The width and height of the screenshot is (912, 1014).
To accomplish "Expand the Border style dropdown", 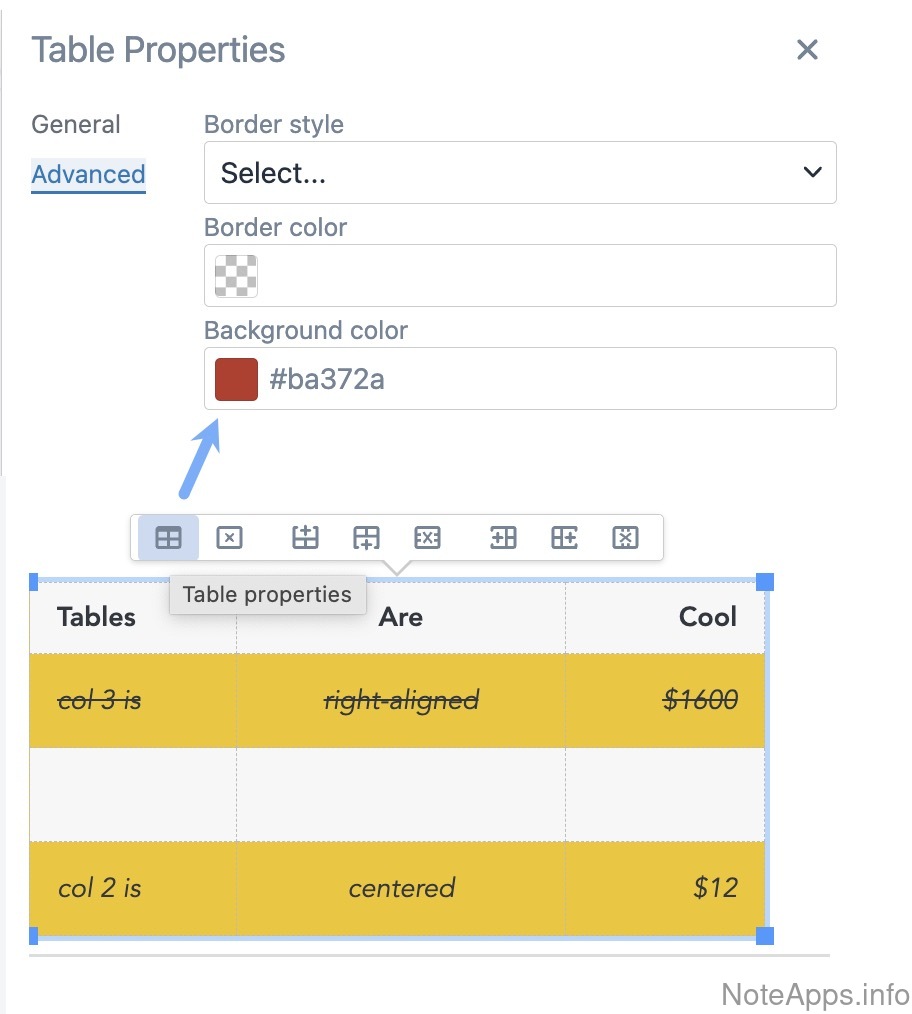I will (x=520, y=173).
